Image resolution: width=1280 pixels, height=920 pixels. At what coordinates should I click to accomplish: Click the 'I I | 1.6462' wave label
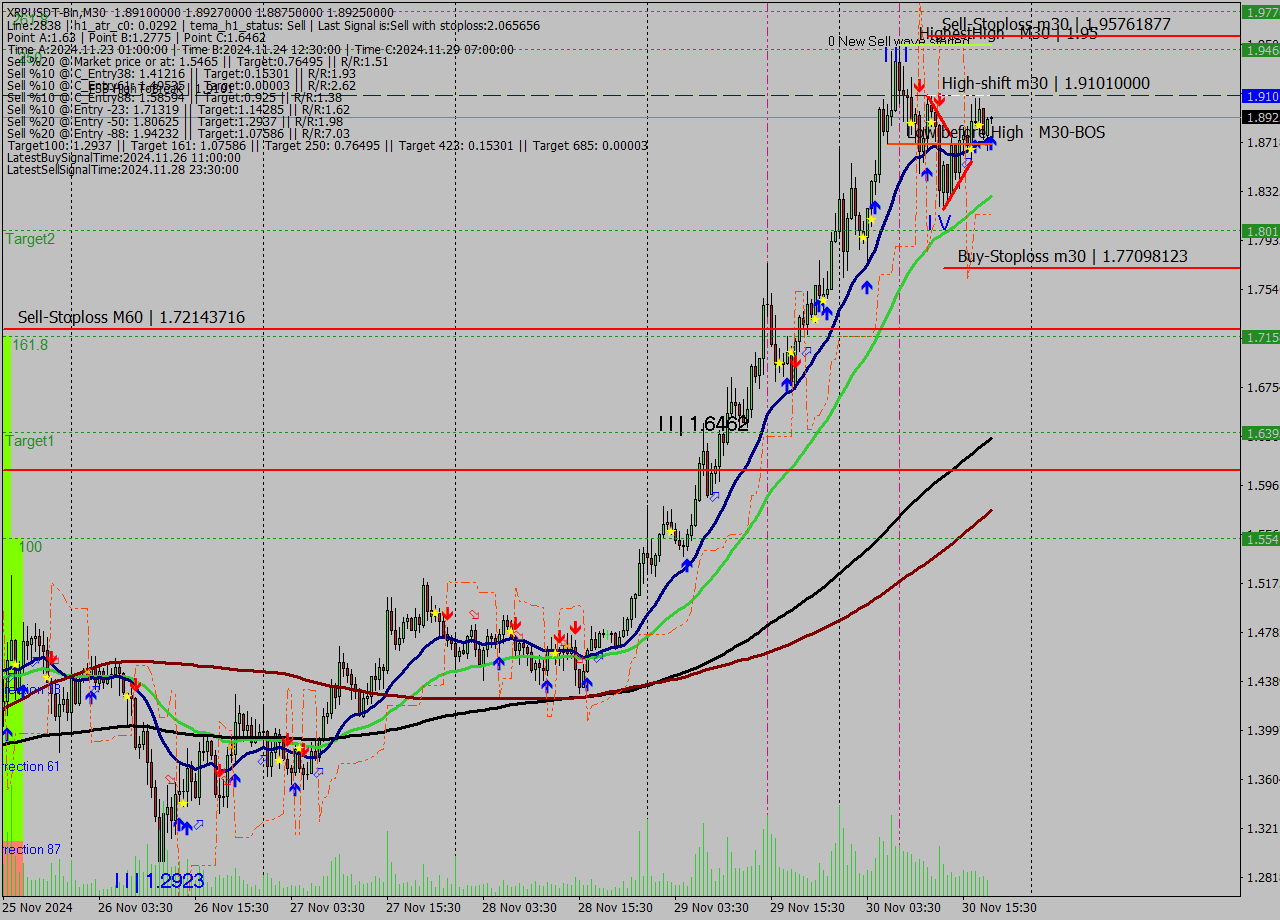tap(703, 424)
